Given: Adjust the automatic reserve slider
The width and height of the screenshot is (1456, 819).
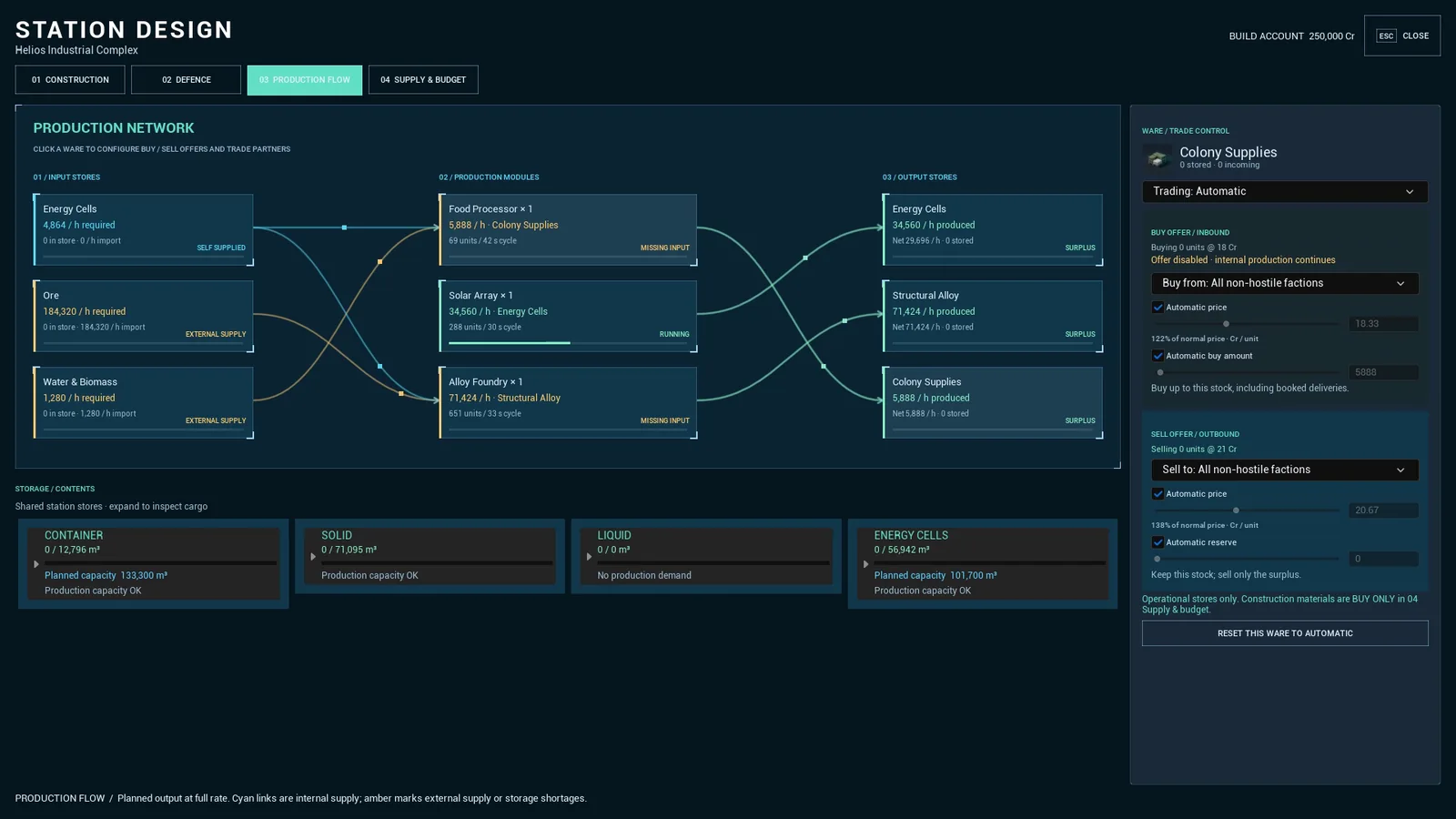Looking at the screenshot, I should click(x=1245, y=559).
